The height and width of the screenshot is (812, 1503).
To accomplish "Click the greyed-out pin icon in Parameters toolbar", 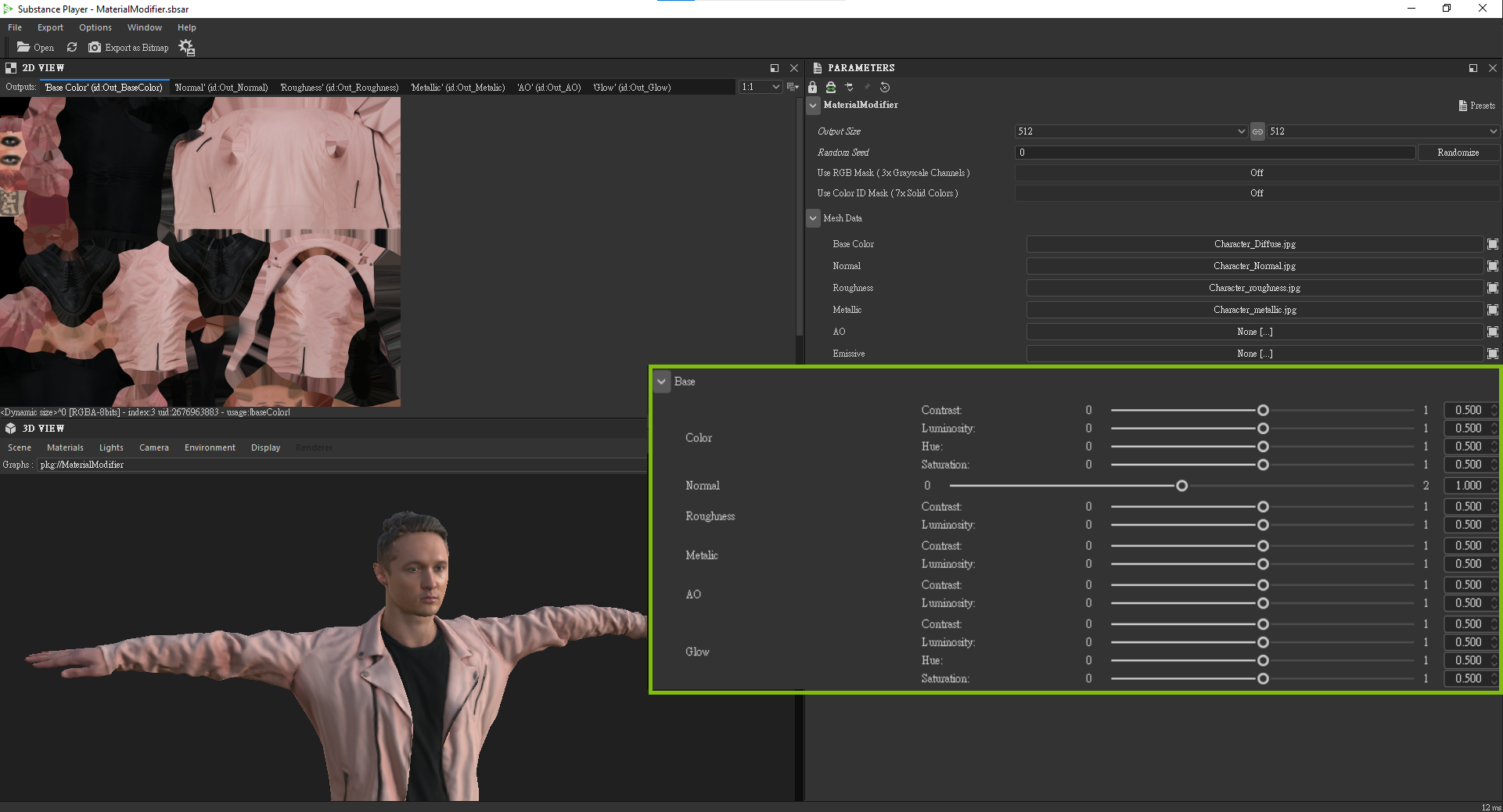I will point(867,87).
